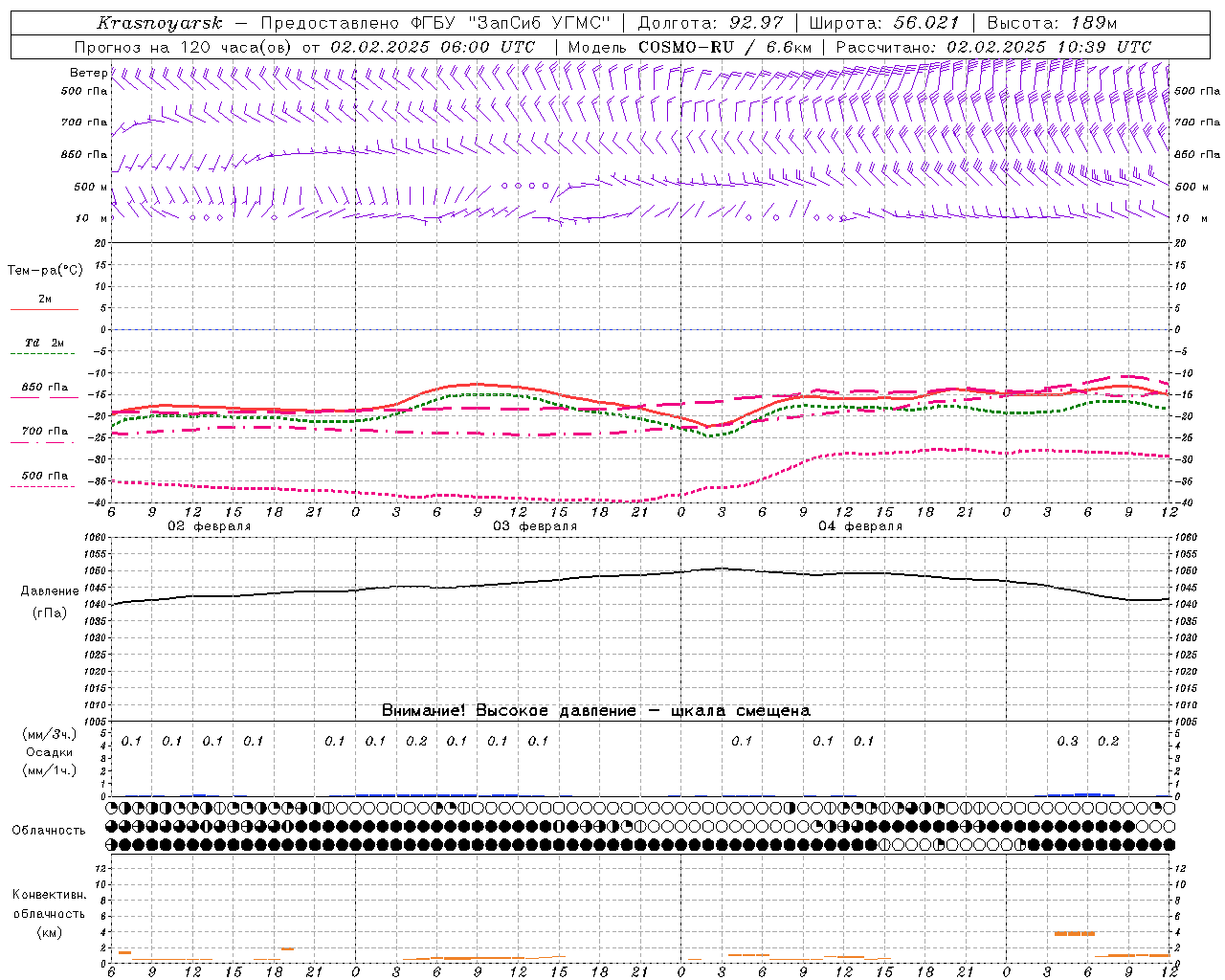The image size is (1225, 980).
Task: Click the (км) unit label
Action: tap(49, 932)
